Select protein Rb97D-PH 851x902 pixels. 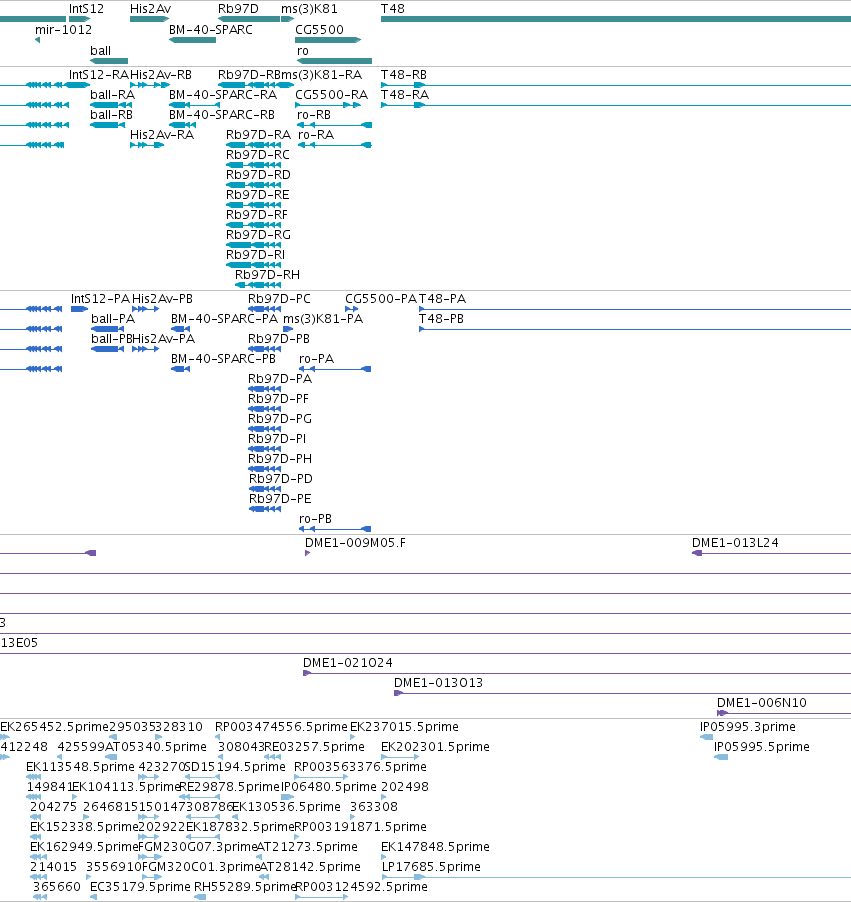click(x=280, y=459)
